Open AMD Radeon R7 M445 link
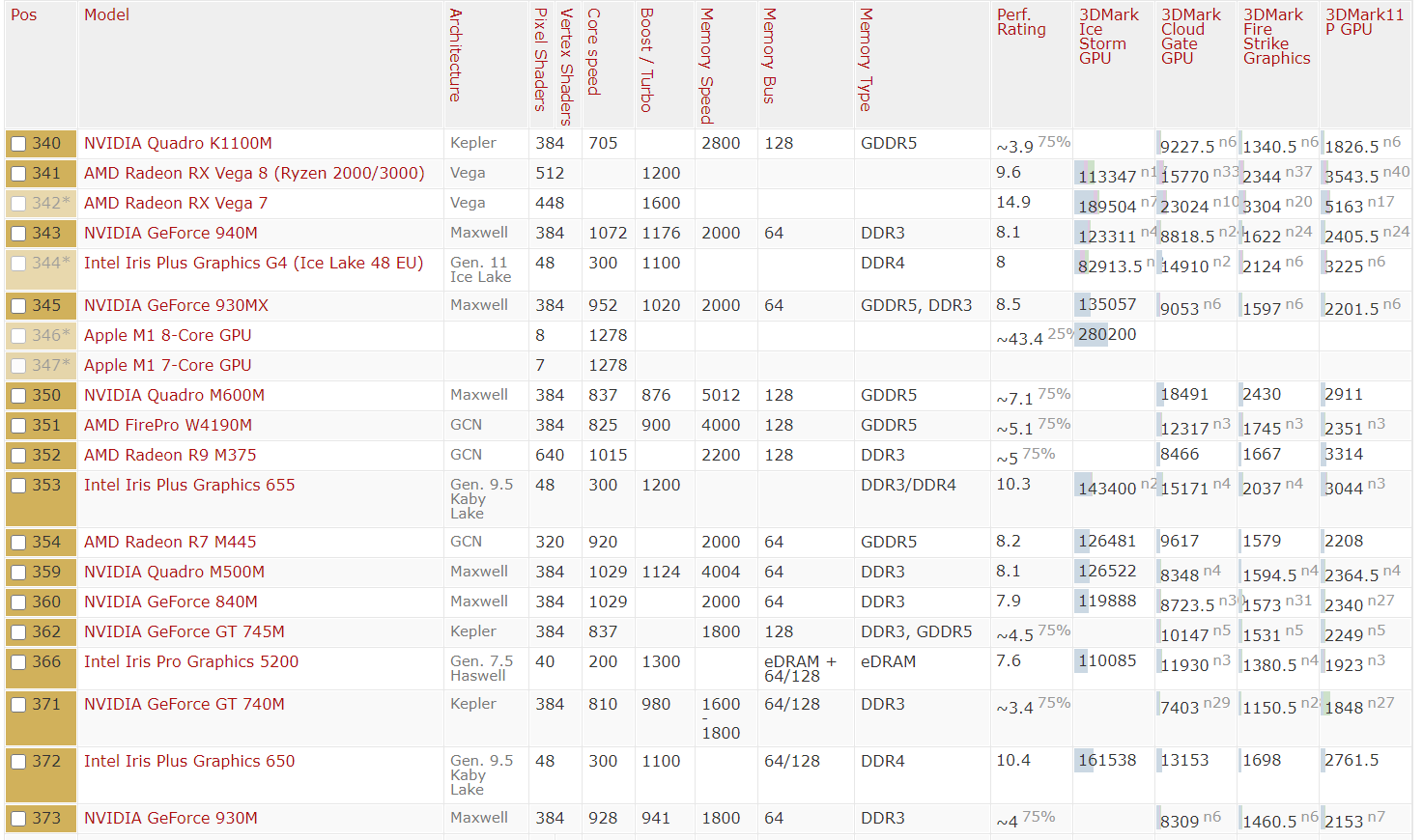This screenshot has width=1423, height=840. pos(170,542)
